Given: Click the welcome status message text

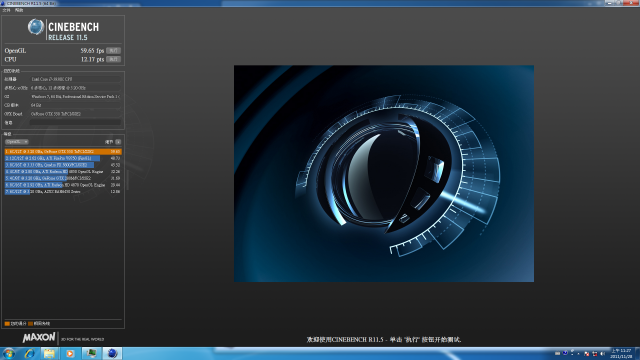Looking at the screenshot, I should point(384,340).
